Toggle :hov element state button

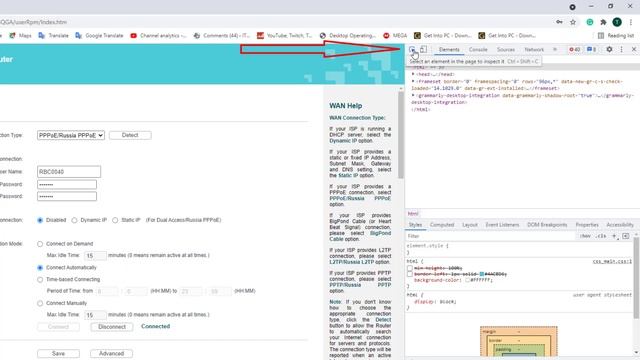(x=585, y=236)
